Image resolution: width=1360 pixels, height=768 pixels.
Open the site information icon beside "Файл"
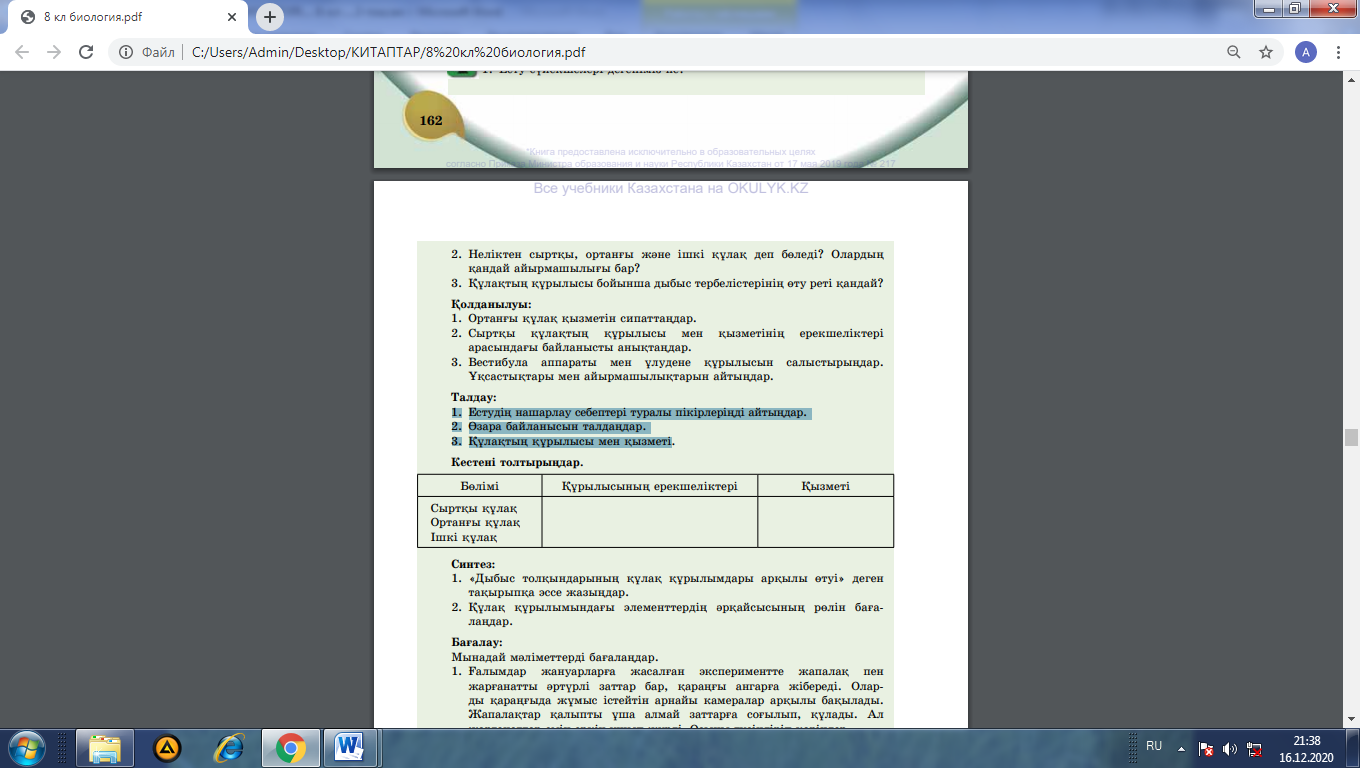coord(127,52)
